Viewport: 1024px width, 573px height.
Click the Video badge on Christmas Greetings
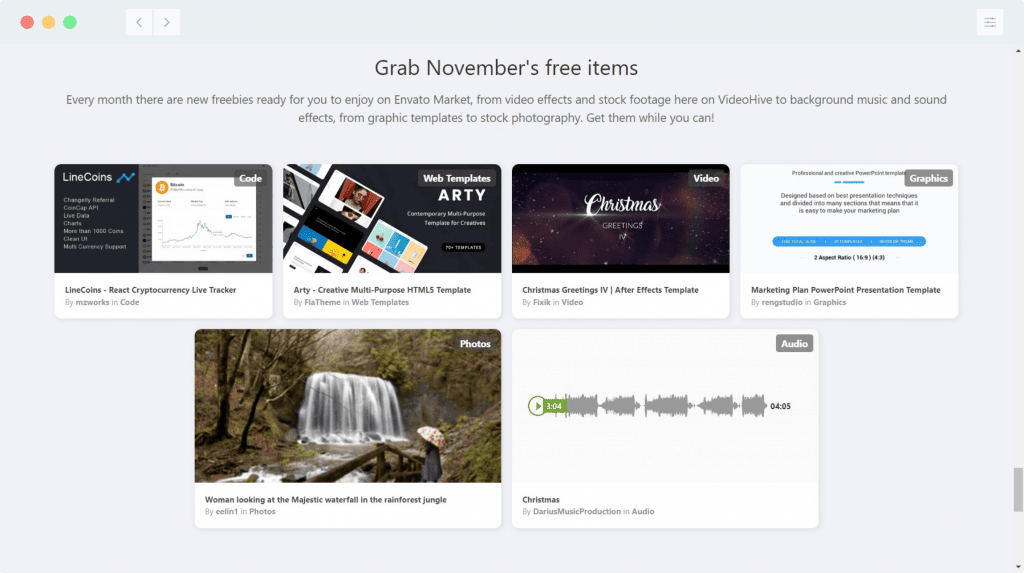pos(706,178)
